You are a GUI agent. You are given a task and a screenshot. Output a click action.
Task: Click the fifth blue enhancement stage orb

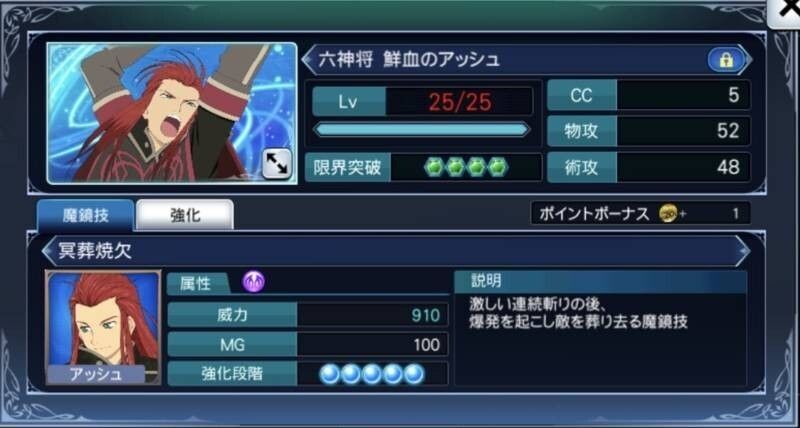pos(414,374)
